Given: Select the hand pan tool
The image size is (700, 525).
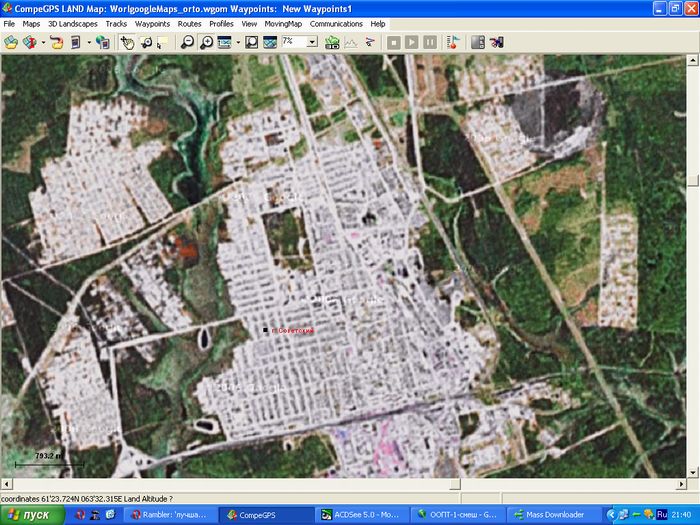Looking at the screenshot, I should coord(127,42).
